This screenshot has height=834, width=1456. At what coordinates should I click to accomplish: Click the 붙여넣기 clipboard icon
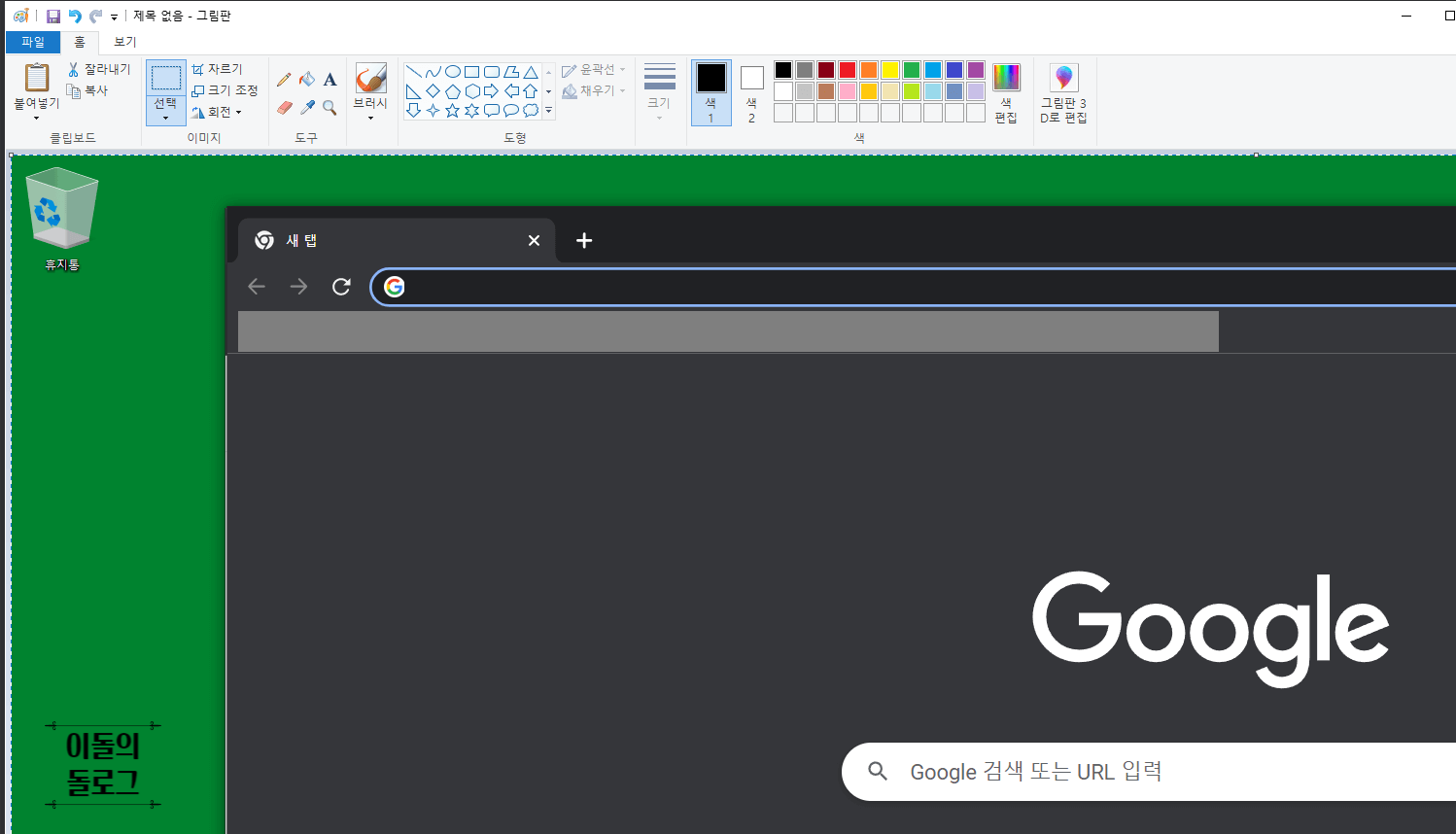37,77
